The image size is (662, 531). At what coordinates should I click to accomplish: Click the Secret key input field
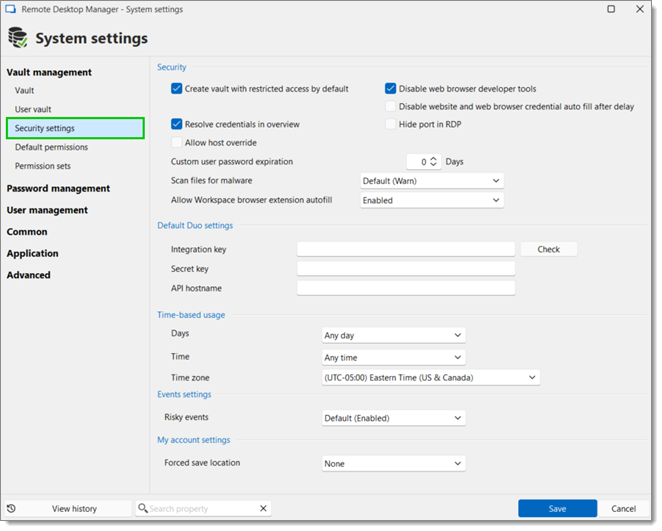point(406,268)
